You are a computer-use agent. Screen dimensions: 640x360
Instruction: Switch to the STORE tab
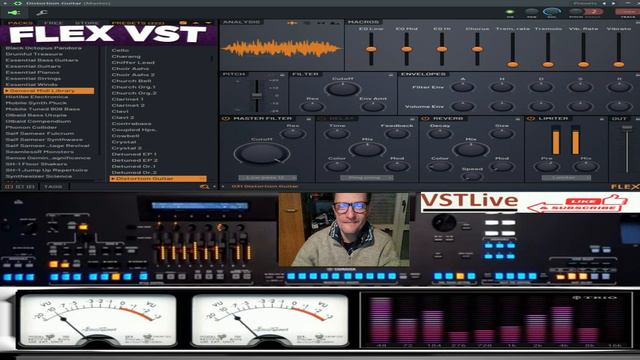[x=87, y=22]
